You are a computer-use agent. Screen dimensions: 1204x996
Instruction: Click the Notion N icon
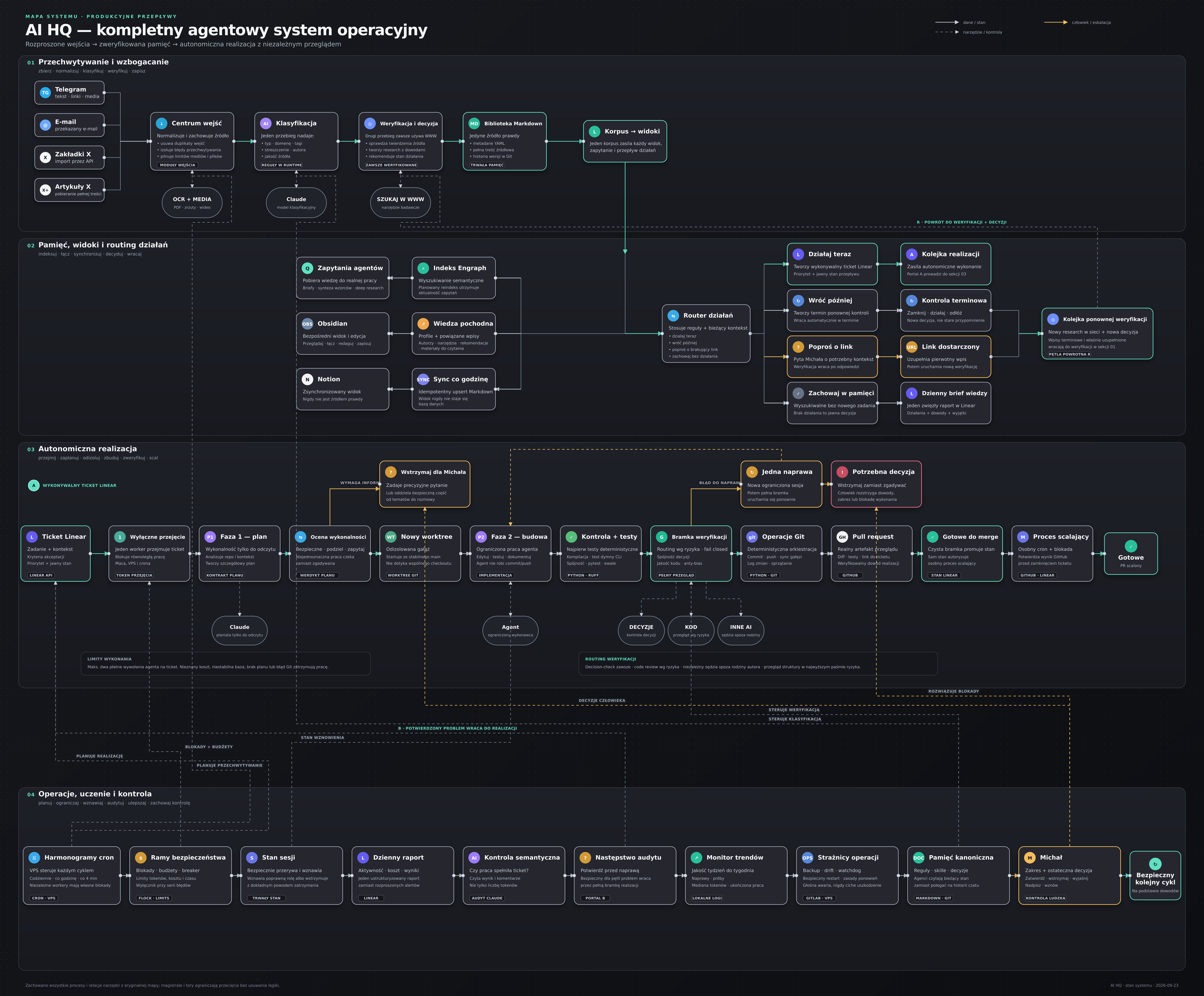(x=307, y=379)
